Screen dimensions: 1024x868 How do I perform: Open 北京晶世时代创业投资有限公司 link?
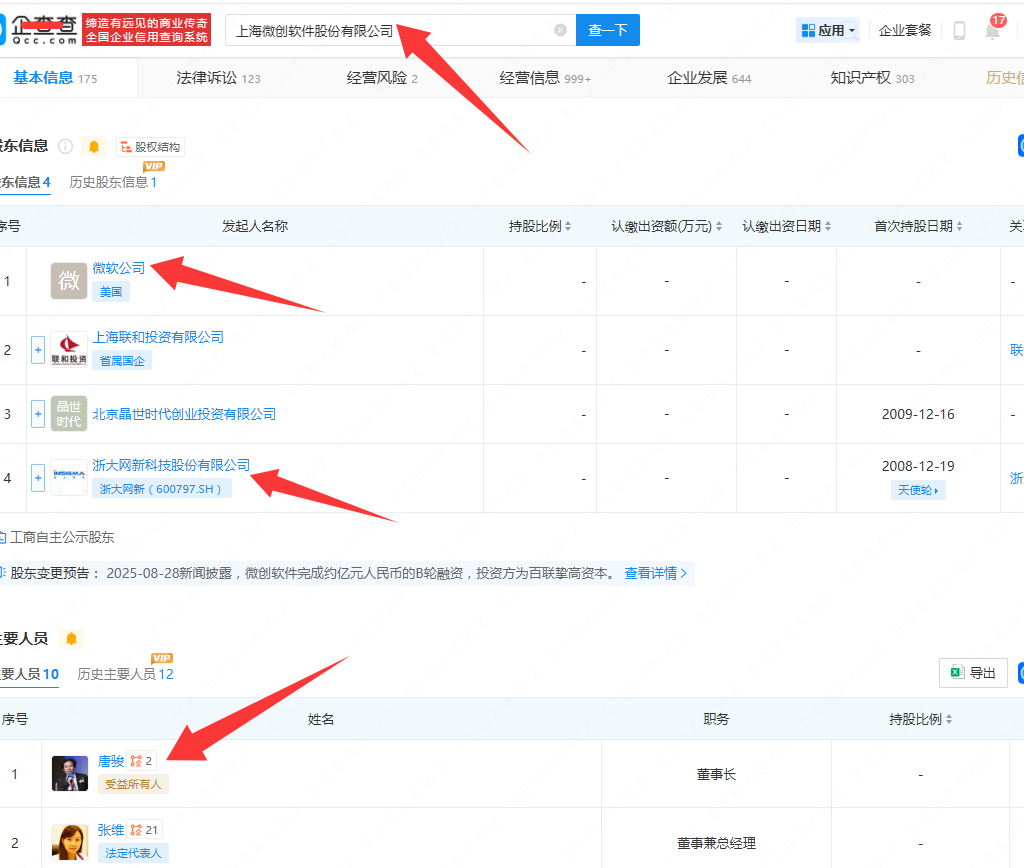[184, 414]
